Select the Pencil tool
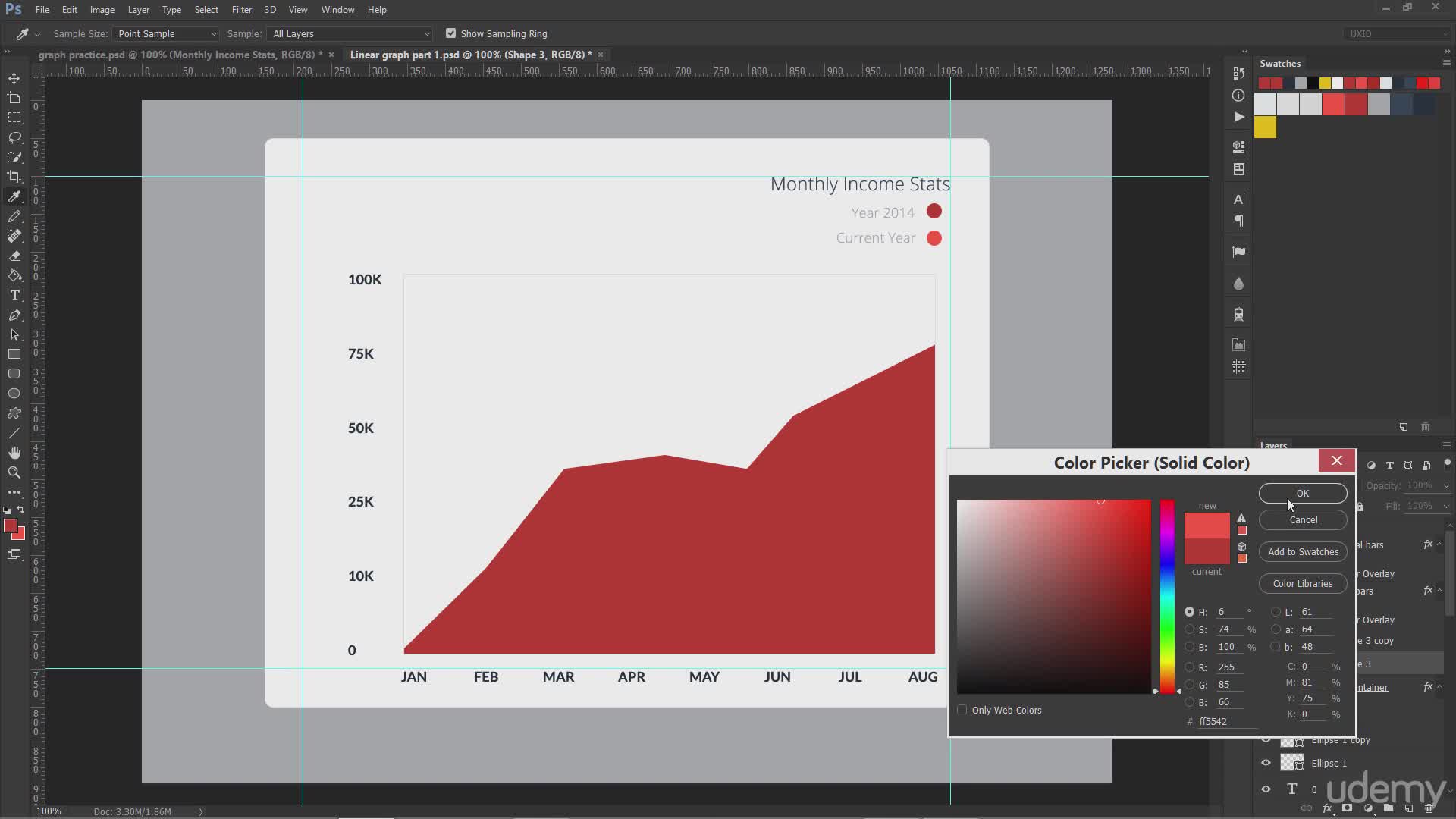 click(14, 216)
